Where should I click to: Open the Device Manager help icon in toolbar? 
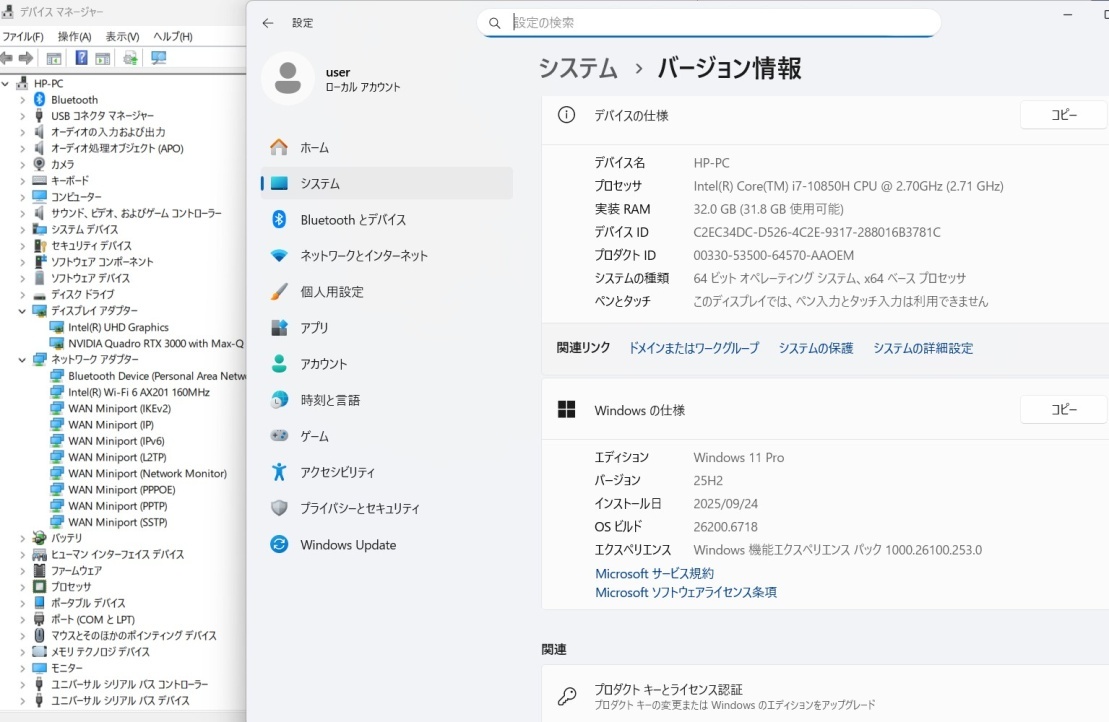[81, 57]
